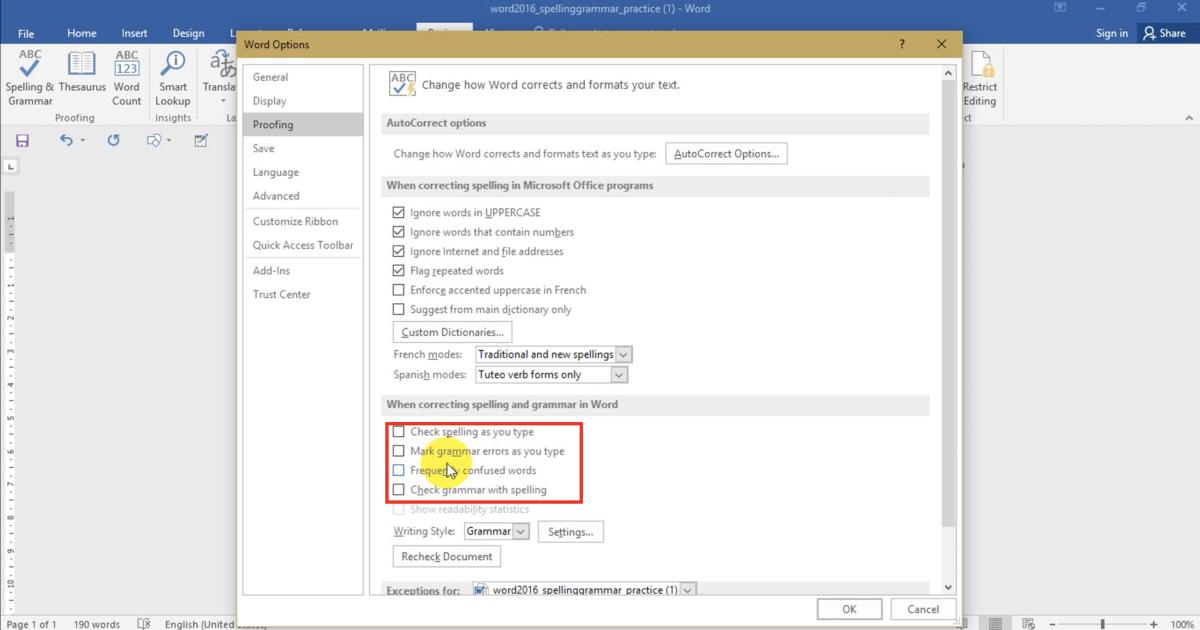
Task: Open help with the question mark icon
Action: point(902,44)
